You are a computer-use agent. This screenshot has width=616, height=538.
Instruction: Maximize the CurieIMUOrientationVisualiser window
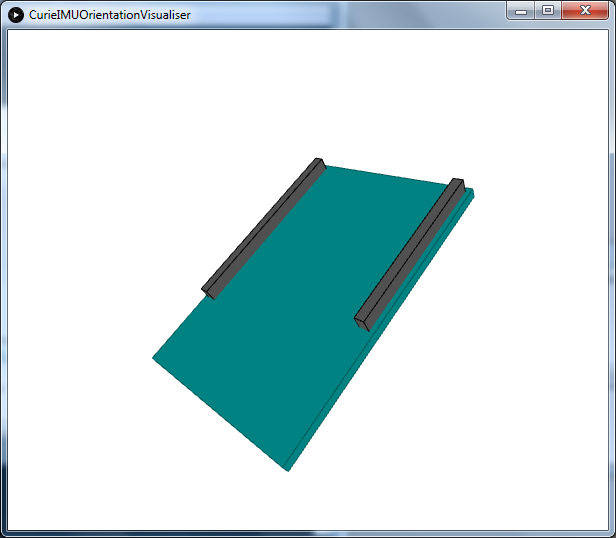(548, 10)
